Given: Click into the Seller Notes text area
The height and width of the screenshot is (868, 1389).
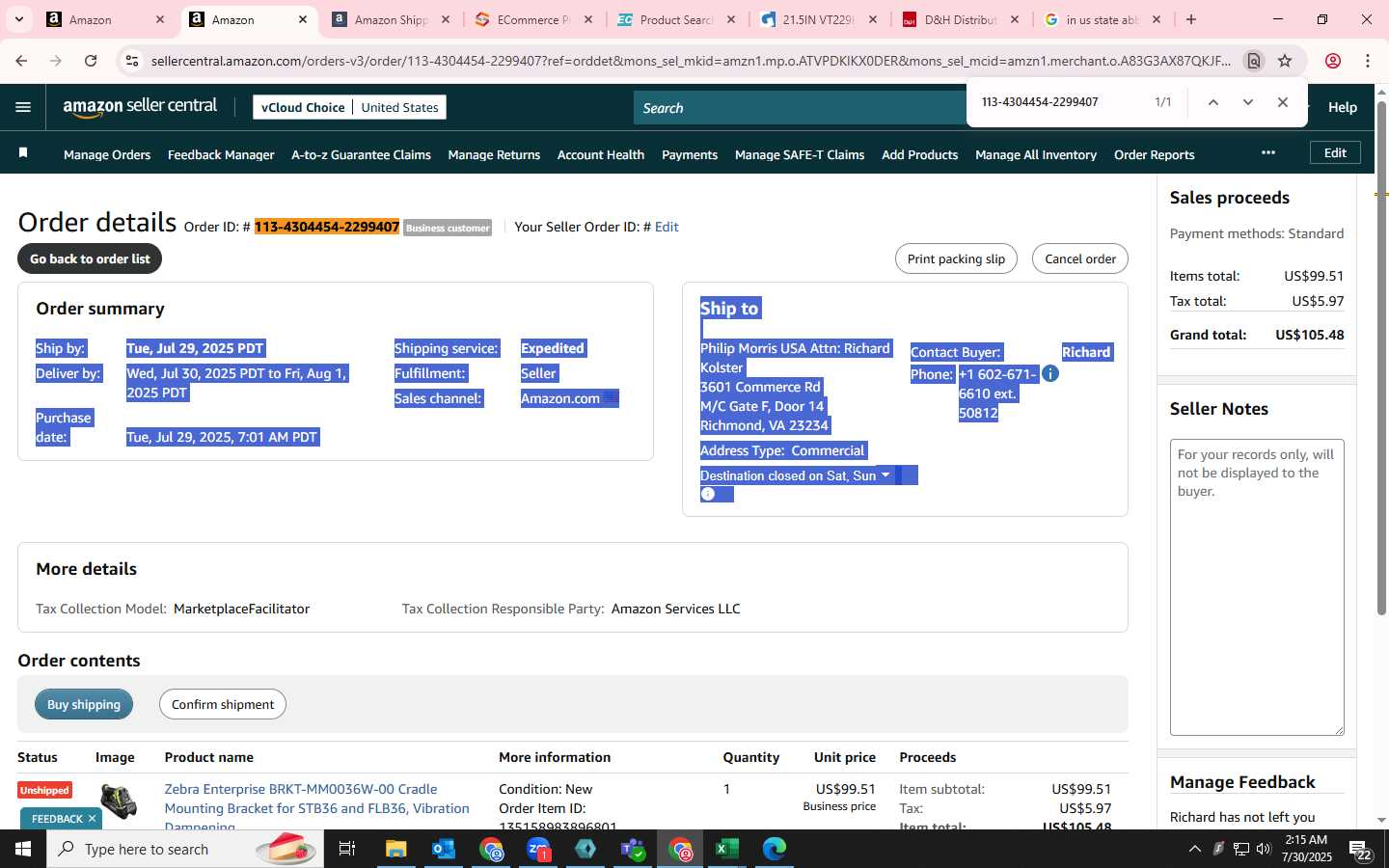Looking at the screenshot, I should pyautogui.click(x=1257, y=586).
